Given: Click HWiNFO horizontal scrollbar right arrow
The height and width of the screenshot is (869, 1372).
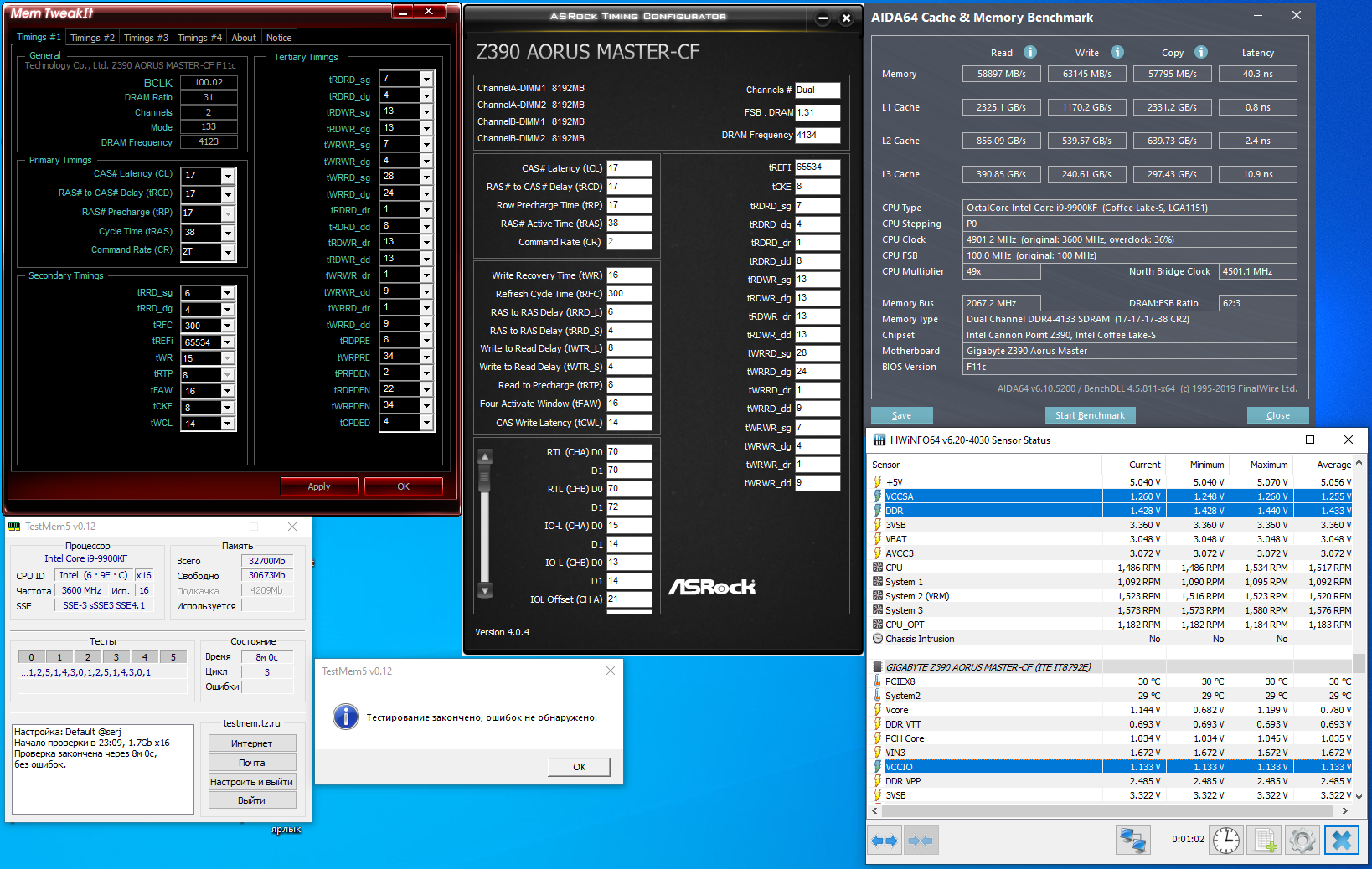Looking at the screenshot, I should click(x=1345, y=810).
